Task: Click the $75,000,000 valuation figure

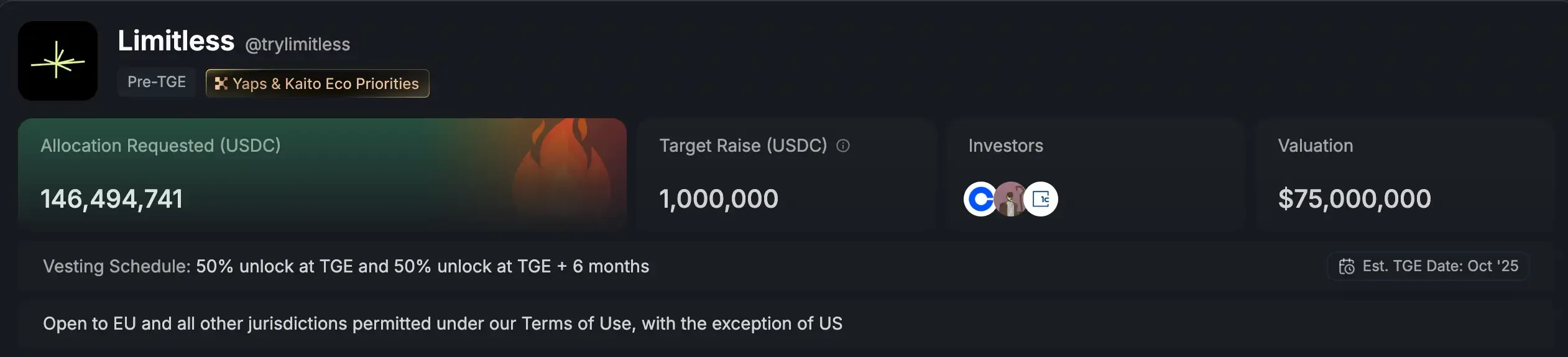Action: coord(1354,199)
